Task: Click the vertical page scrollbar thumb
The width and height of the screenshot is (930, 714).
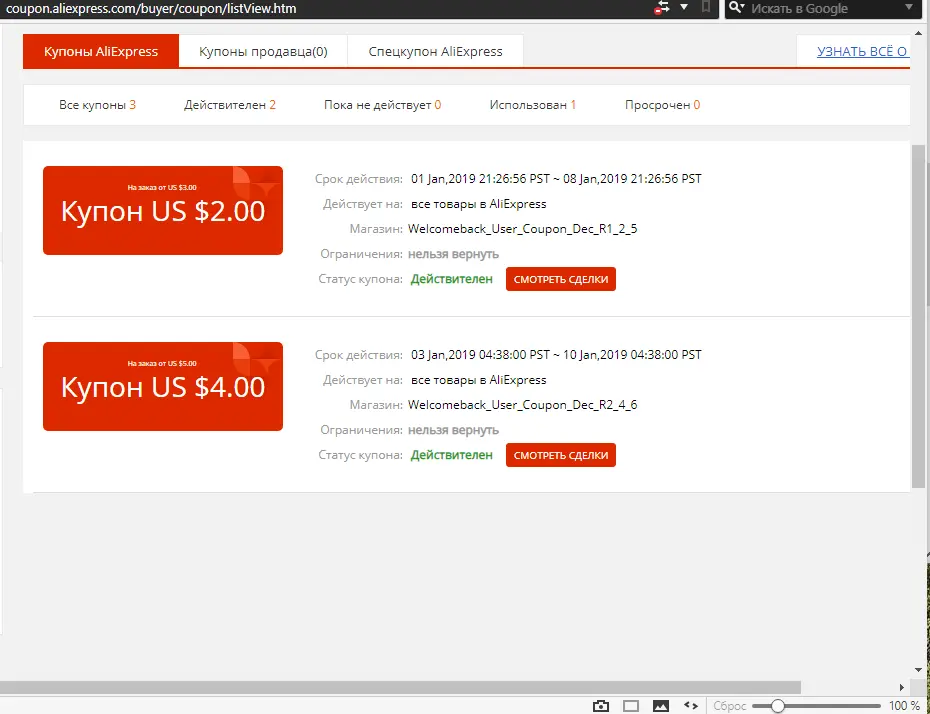Action: pyautogui.click(x=918, y=316)
